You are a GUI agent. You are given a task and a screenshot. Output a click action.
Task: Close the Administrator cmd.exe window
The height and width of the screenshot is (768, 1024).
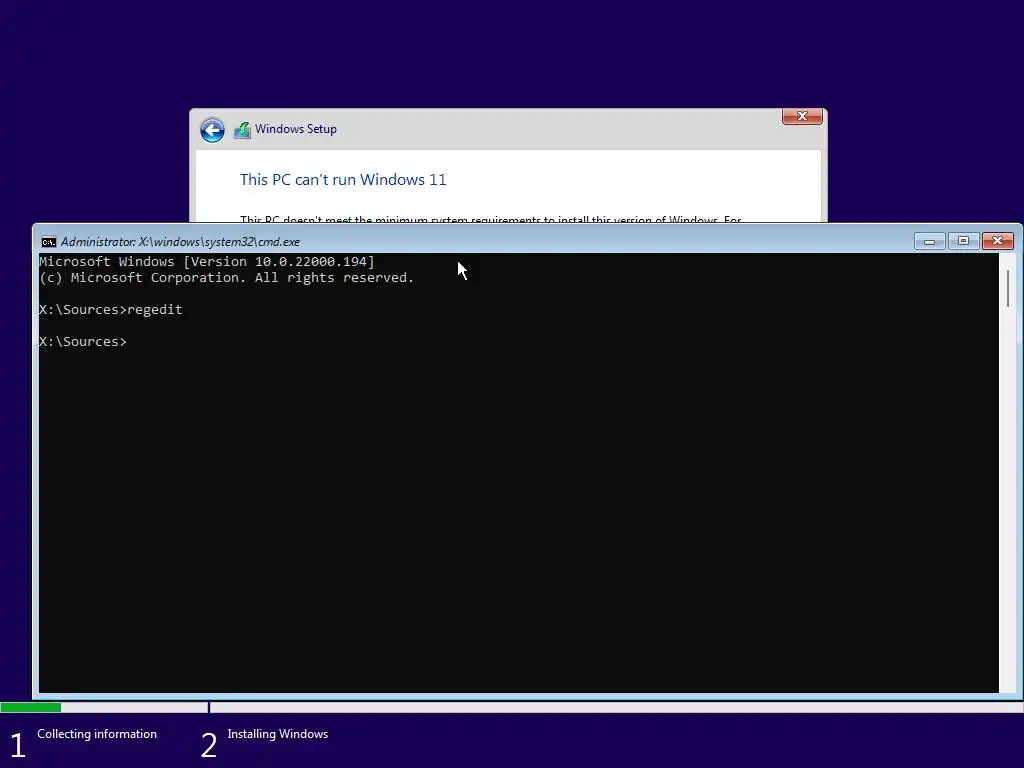997,241
